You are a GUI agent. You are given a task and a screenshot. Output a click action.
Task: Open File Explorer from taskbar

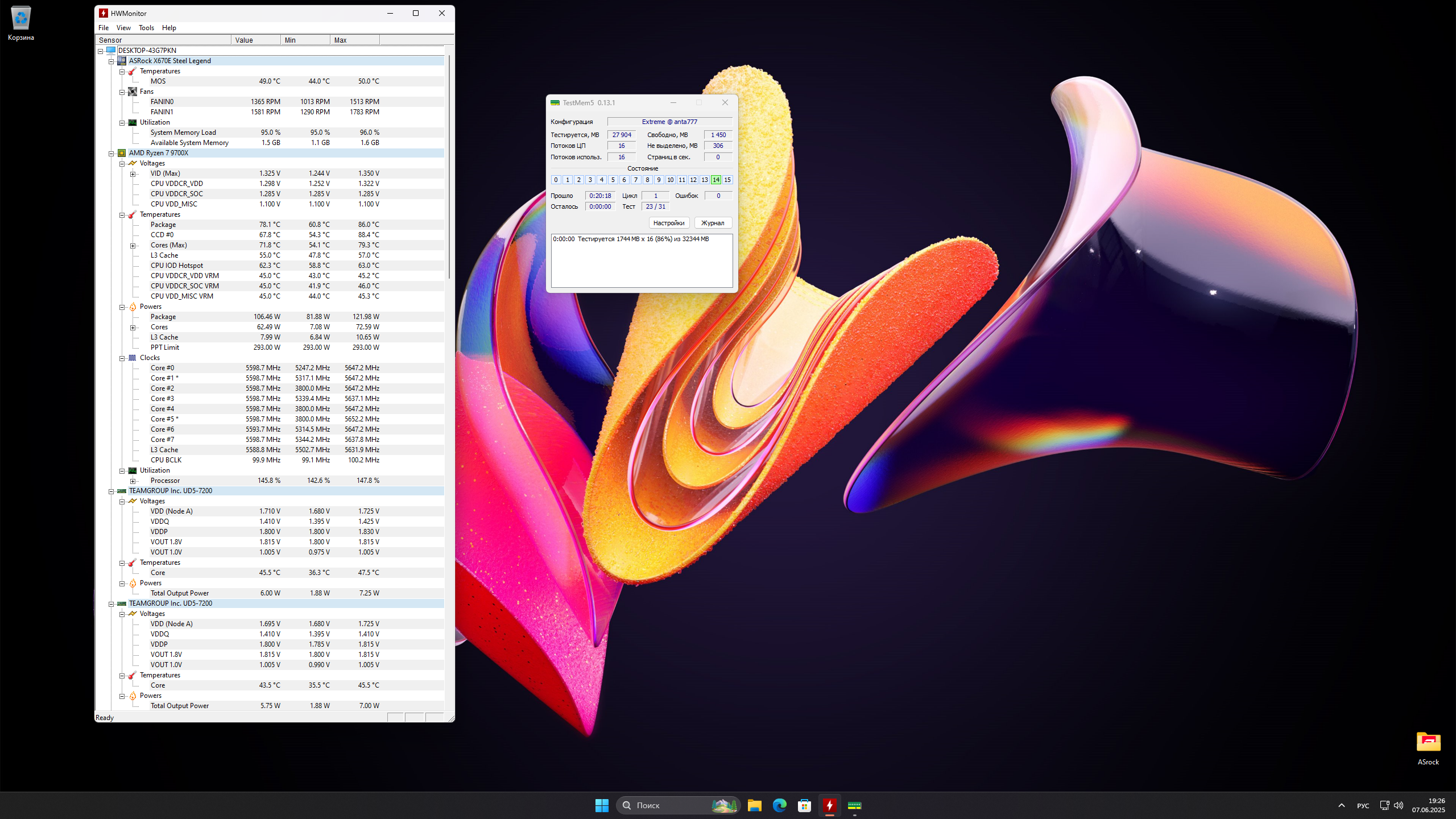tap(754, 805)
